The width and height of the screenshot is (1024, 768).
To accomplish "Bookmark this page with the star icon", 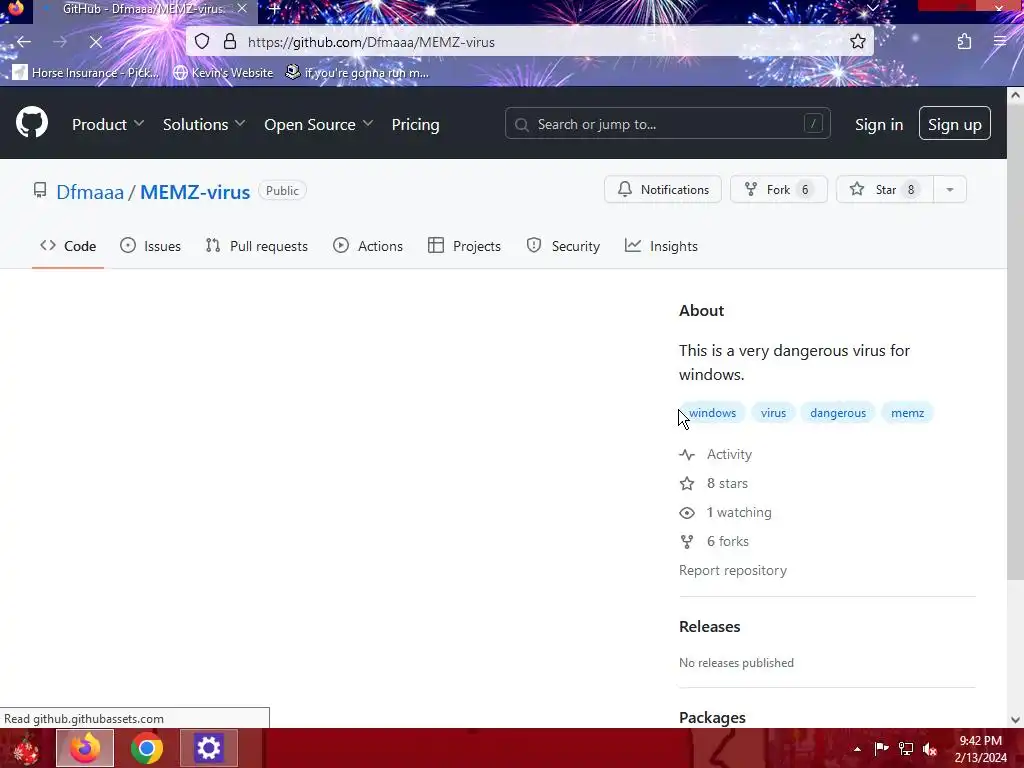I will point(857,42).
